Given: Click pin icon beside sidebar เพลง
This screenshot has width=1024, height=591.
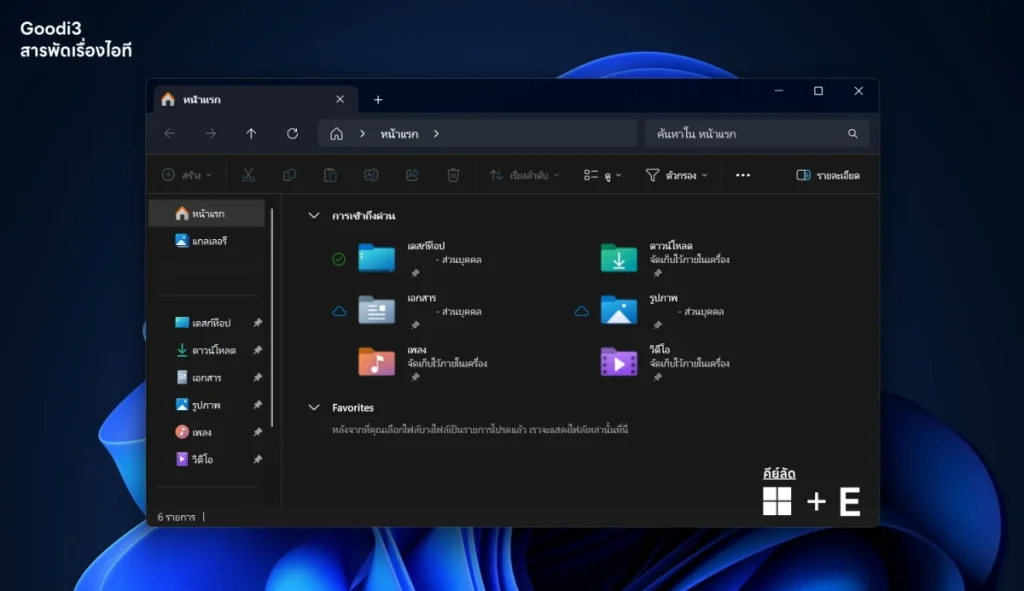Looking at the screenshot, I should (257, 432).
